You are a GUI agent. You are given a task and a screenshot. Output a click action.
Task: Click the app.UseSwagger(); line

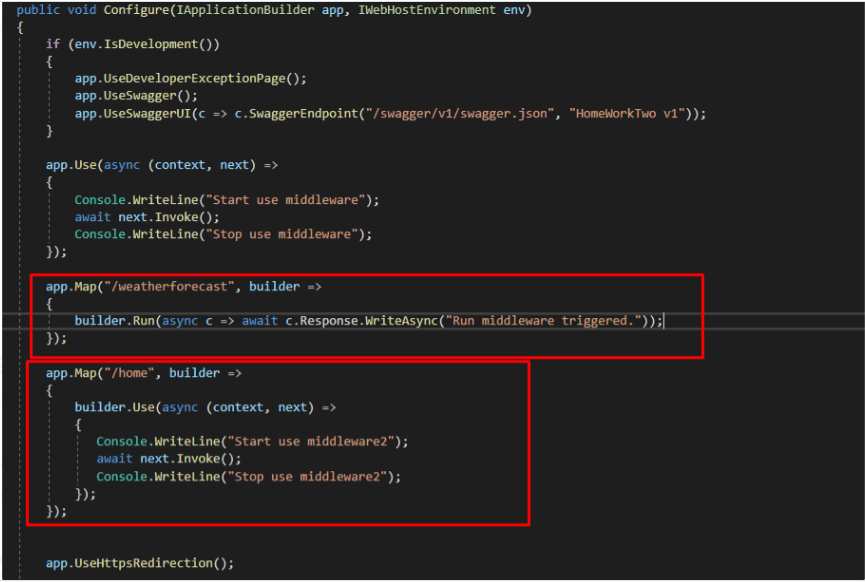pyautogui.click(x=136, y=96)
